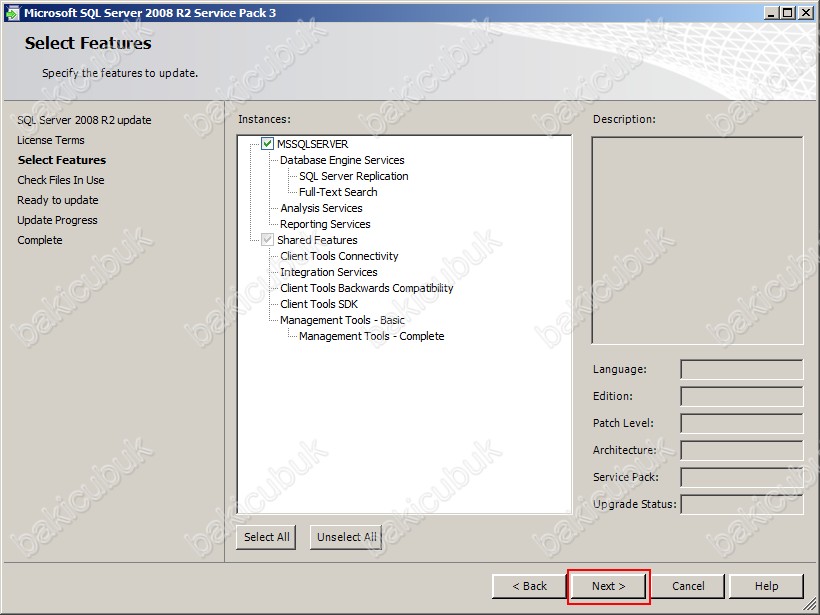Click the Edition field
The width and height of the screenshot is (820, 615).
point(742,396)
